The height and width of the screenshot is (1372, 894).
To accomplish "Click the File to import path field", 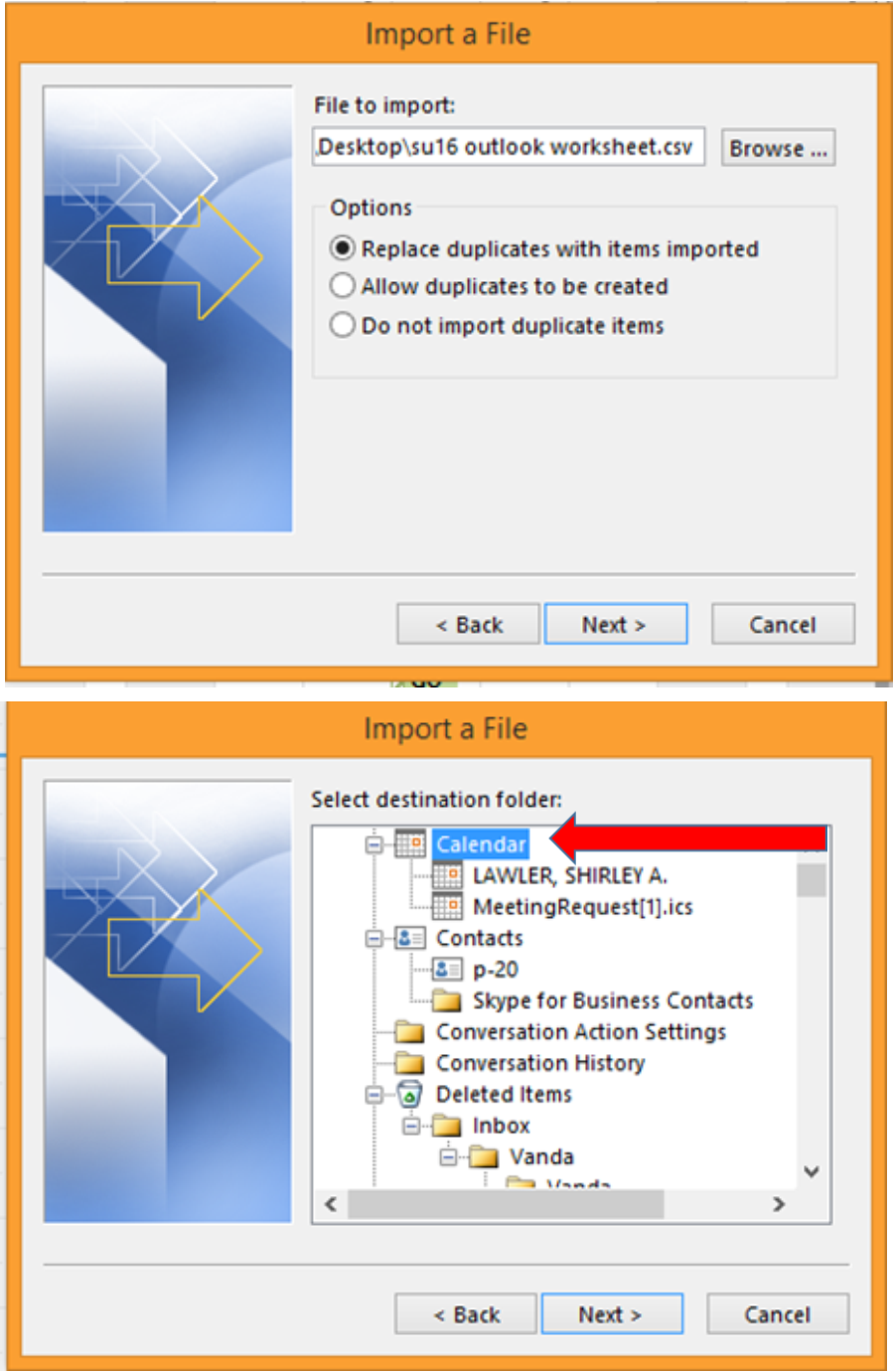I will [x=509, y=147].
